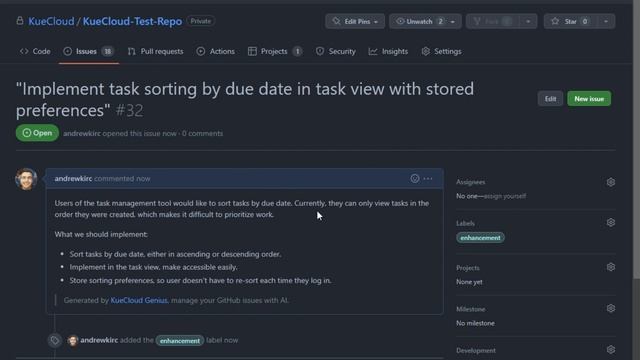
Task: Open andrewkirc profile from issue header
Action: pyautogui.click(x=82, y=133)
